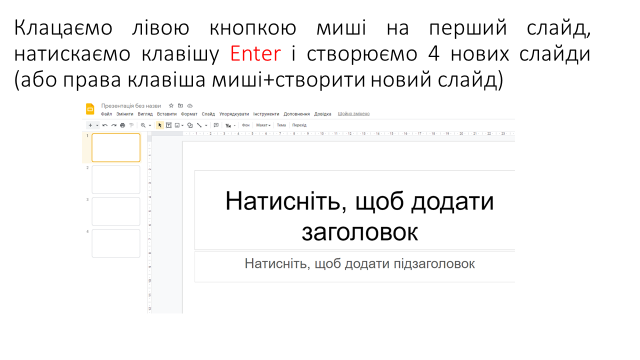Open the line type dropdown arrow
The image size is (640, 360).
[206, 125]
